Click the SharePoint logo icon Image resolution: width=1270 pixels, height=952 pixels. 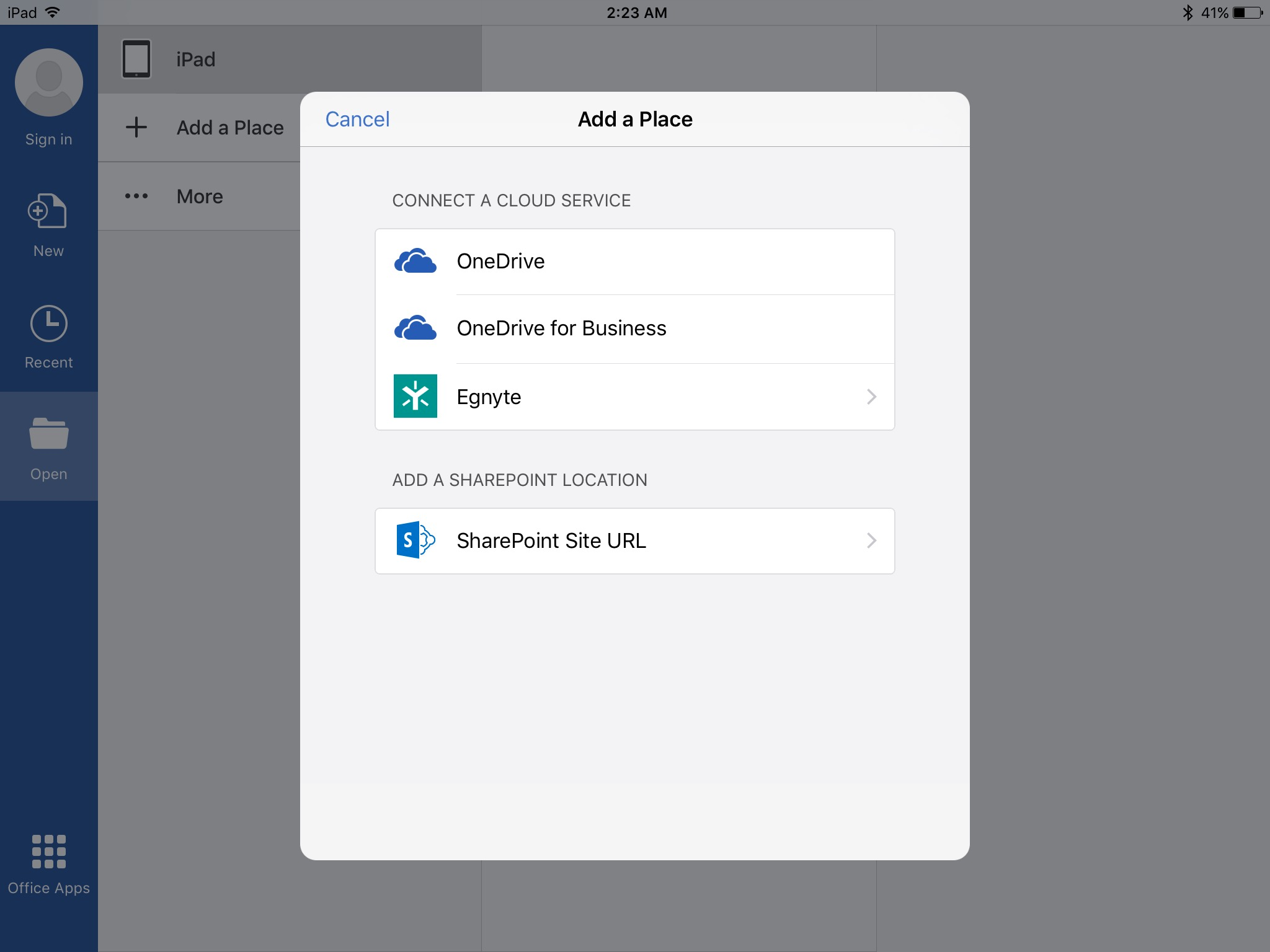click(x=415, y=540)
